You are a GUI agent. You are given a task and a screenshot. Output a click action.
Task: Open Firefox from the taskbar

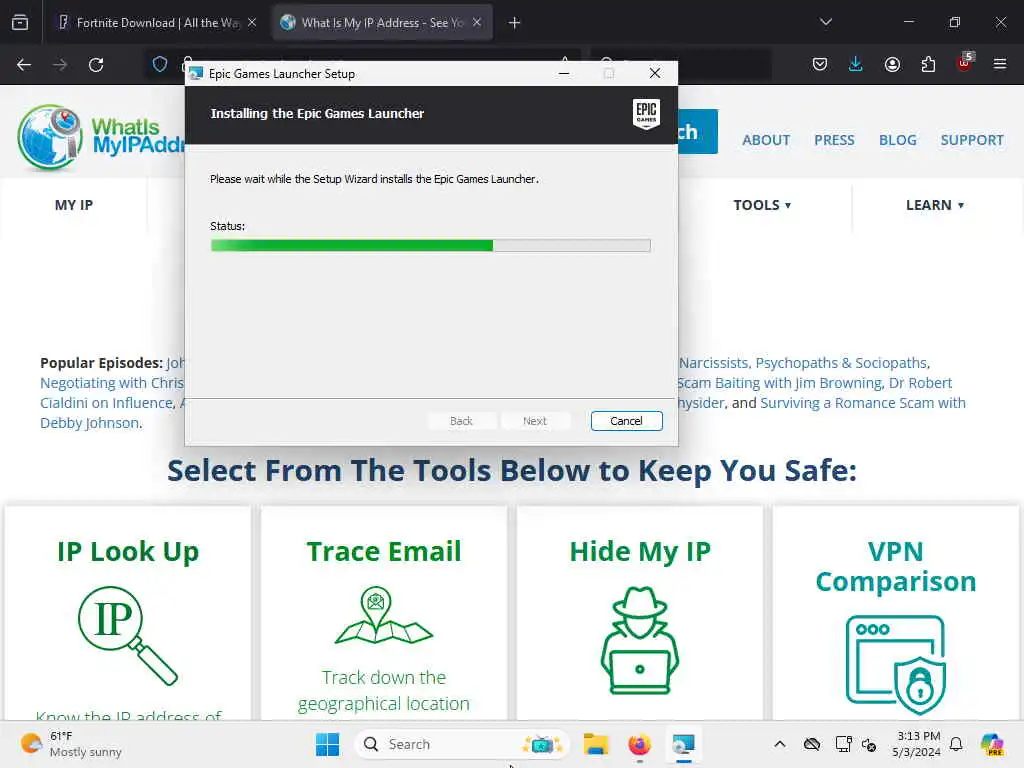[x=639, y=744]
